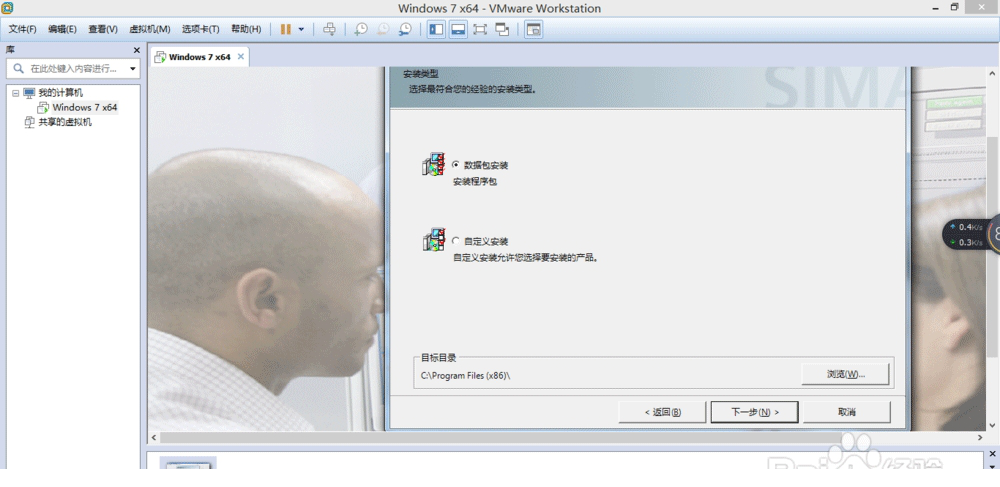Enter full screen mode
The image size is (1000, 487).
click(x=480, y=29)
